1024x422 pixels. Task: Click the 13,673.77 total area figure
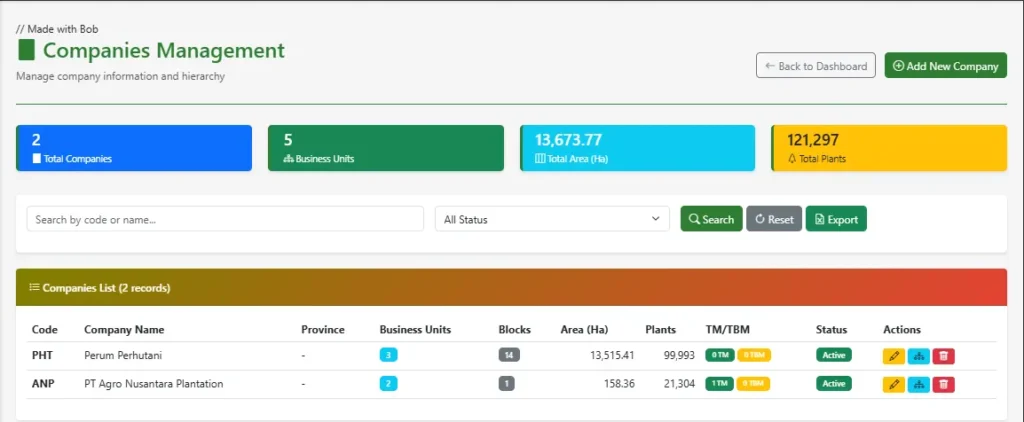pyautogui.click(x=568, y=140)
